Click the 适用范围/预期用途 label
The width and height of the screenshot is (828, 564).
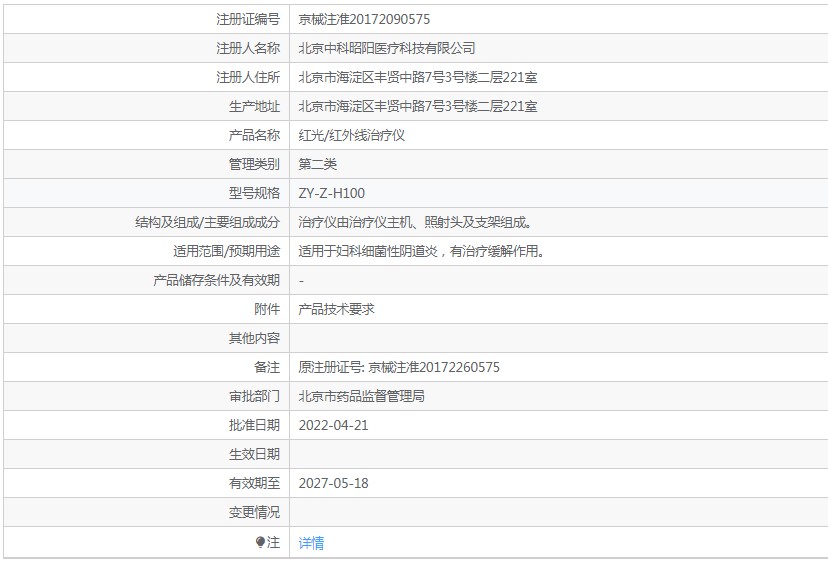227,251
